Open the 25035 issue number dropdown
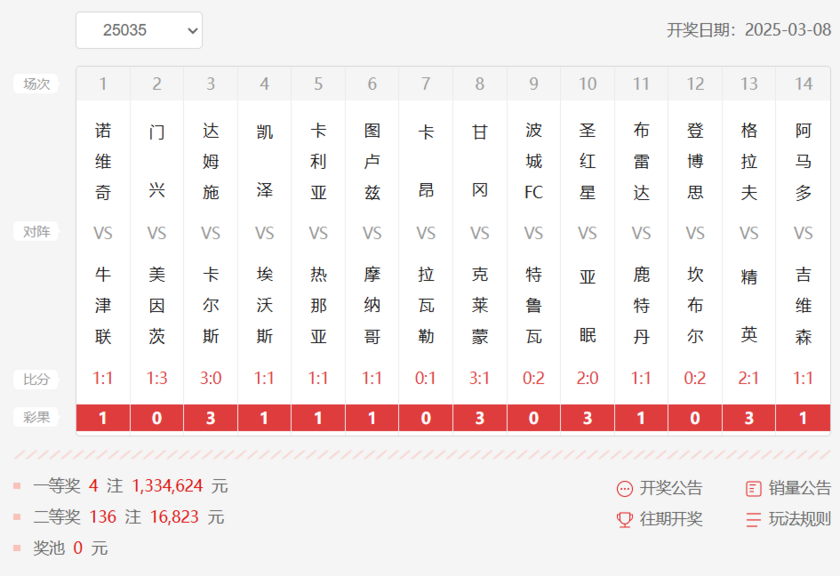 point(139,30)
